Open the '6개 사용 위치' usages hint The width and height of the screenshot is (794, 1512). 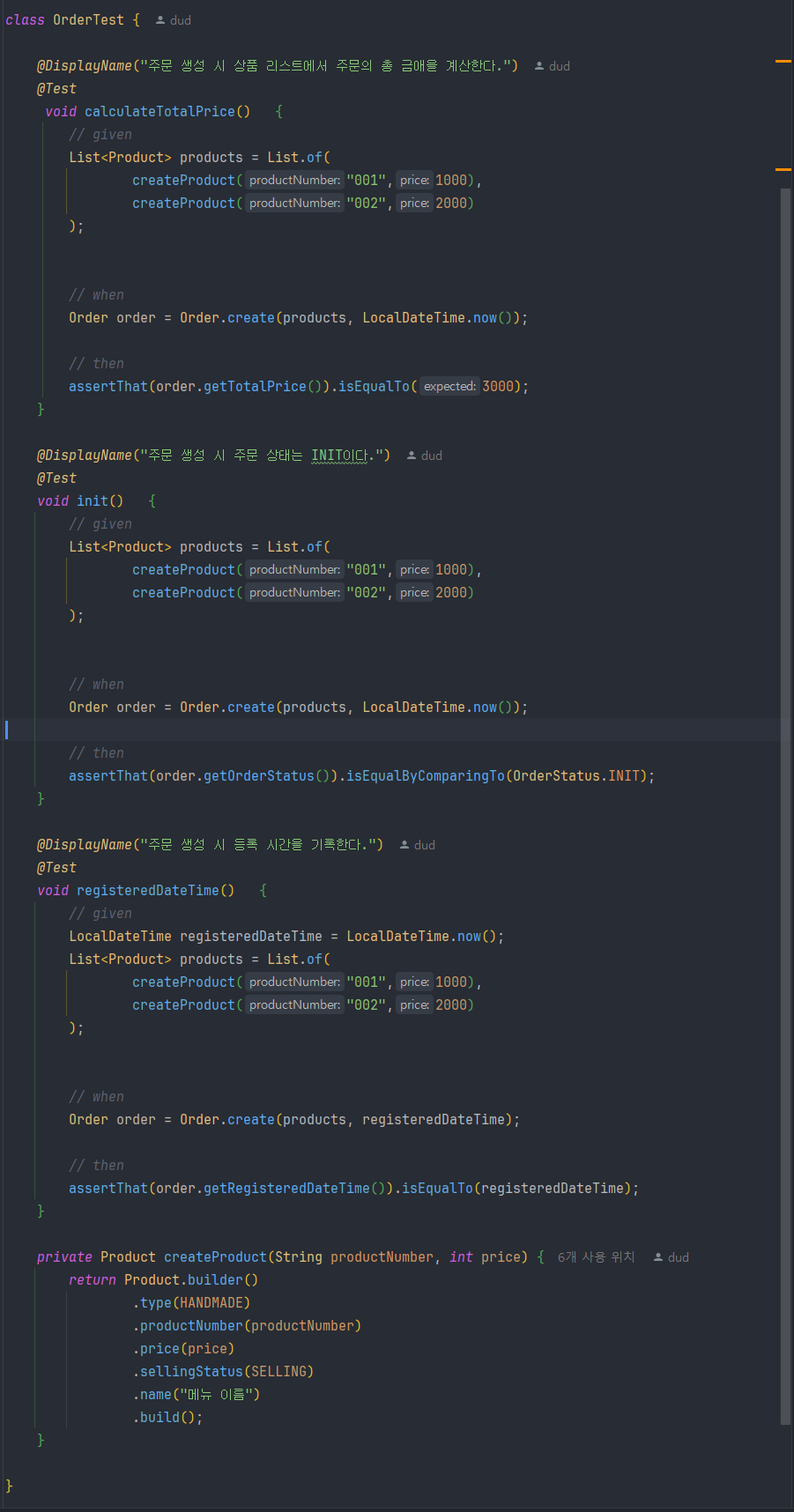coord(596,1257)
